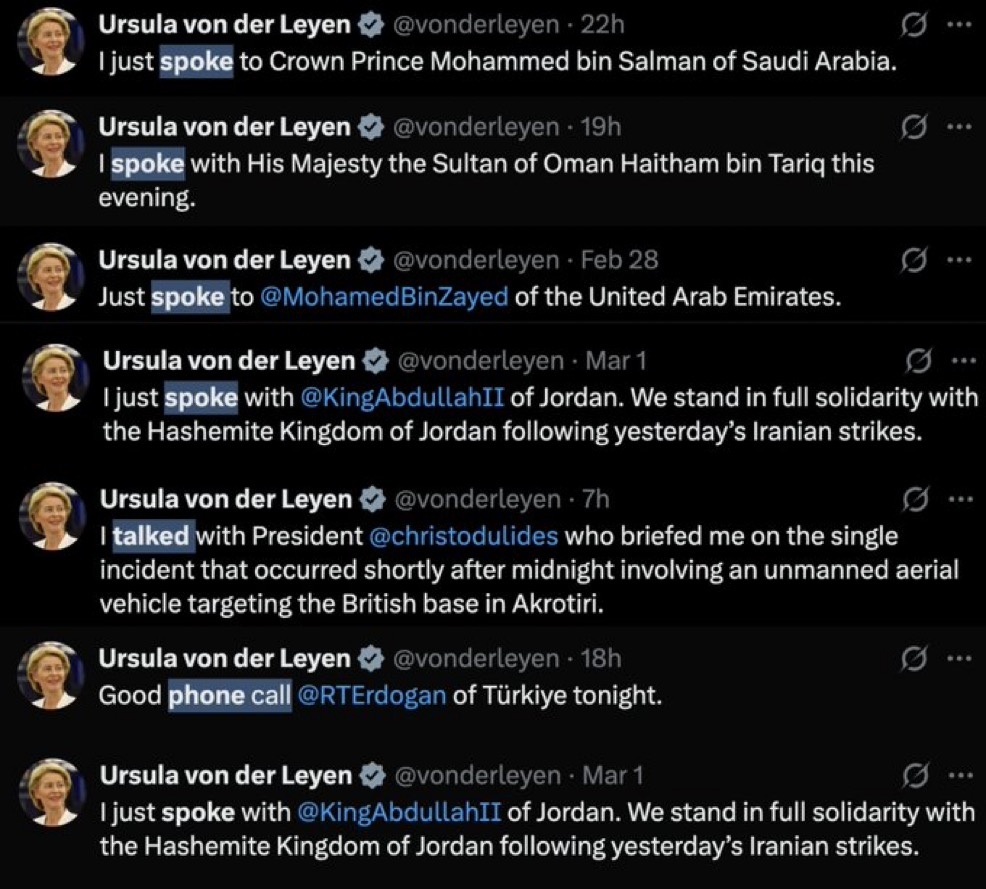Click the Grok icon on the Feb 28 tweet
Image resolution: width=986 pixels, height=889 pixels.
[911, 260]
